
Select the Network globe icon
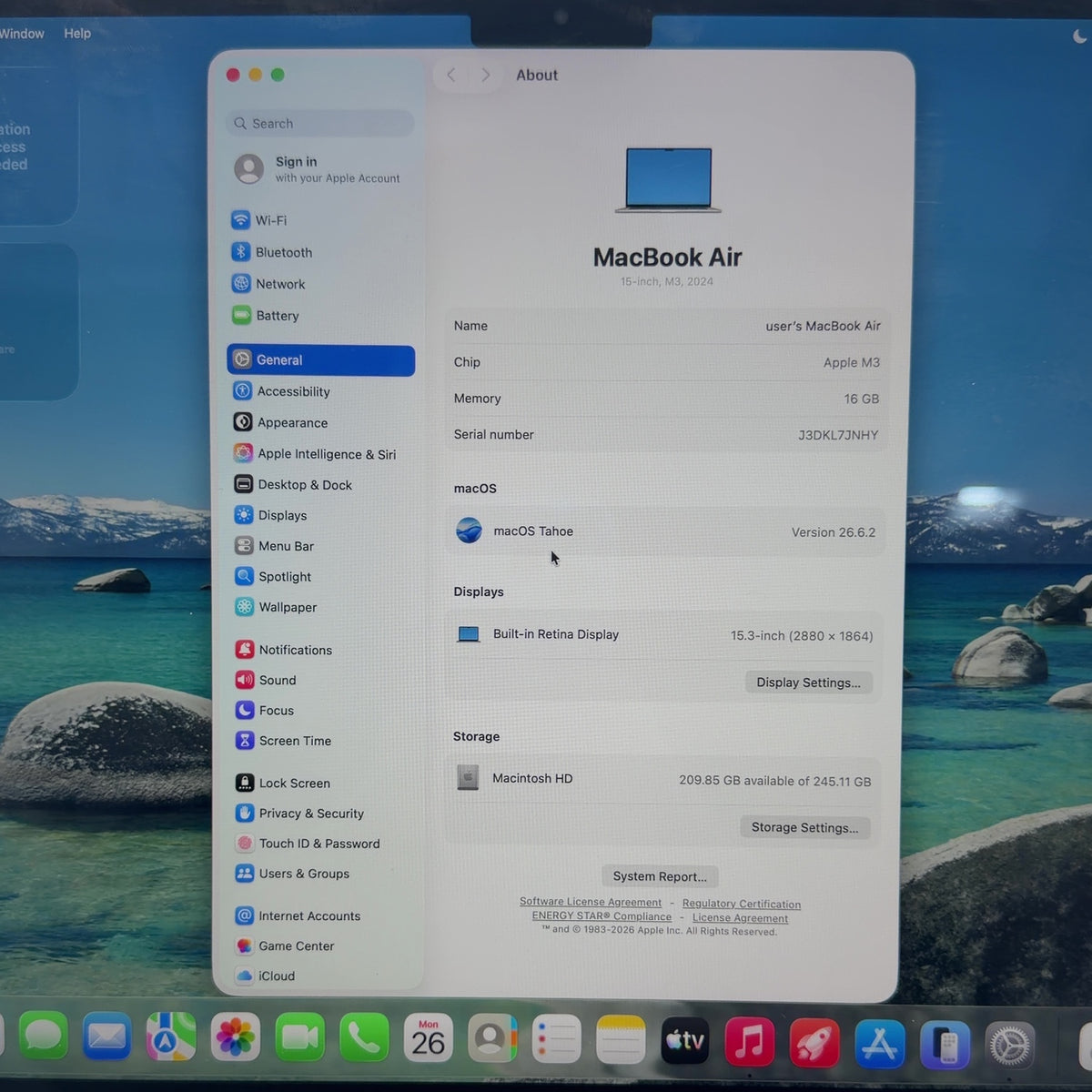click(241, 284)
